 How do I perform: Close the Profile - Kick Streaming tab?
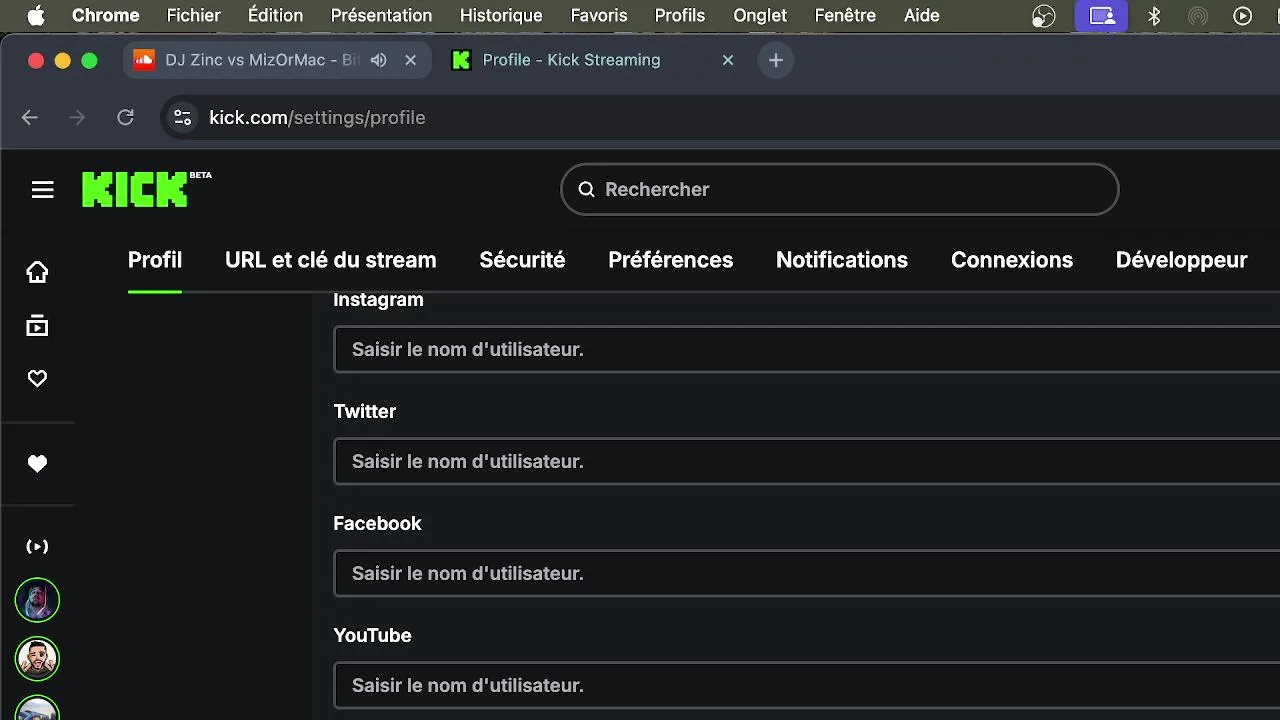point(728,60)
